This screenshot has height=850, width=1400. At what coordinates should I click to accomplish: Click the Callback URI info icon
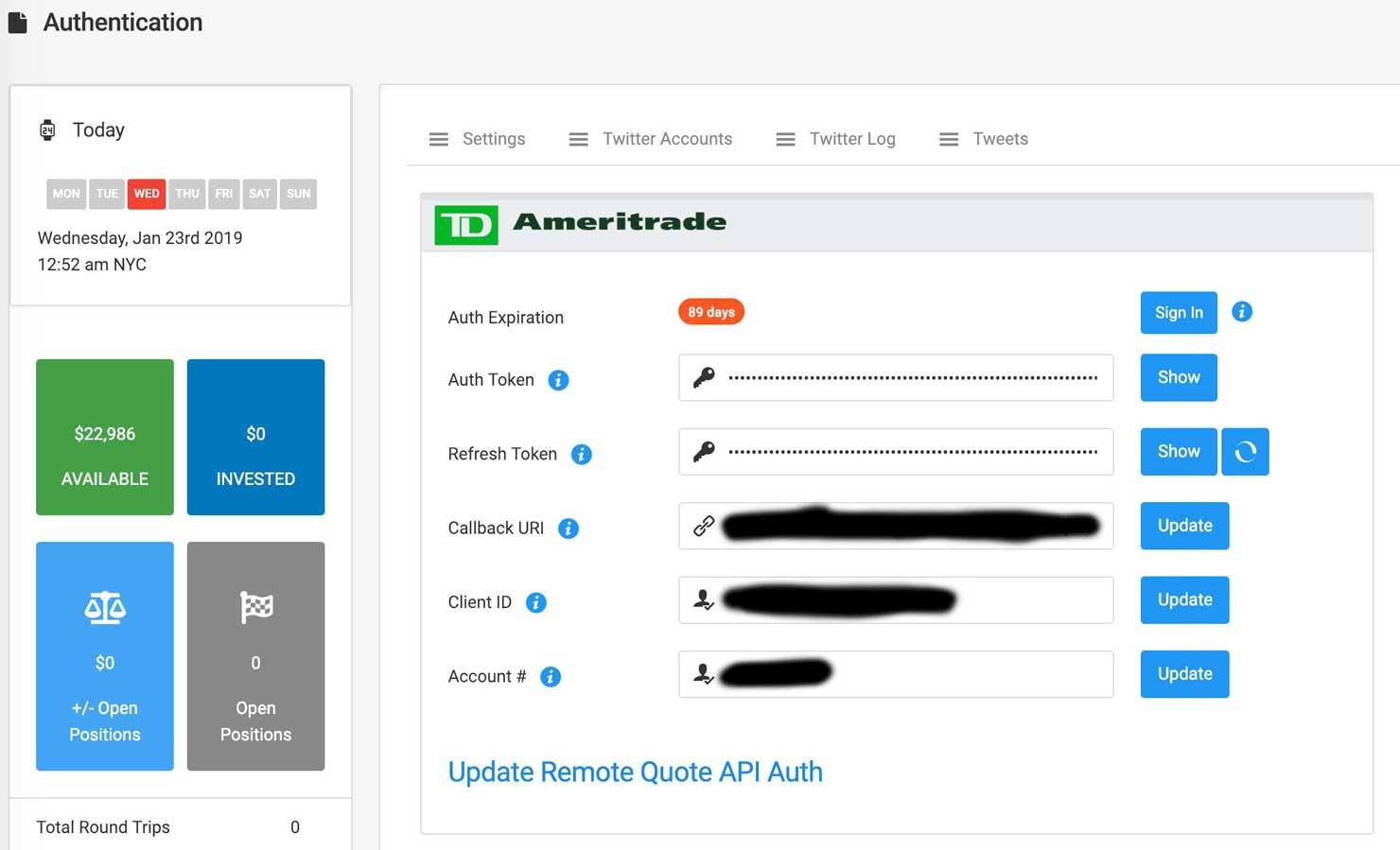pos(568,529)
